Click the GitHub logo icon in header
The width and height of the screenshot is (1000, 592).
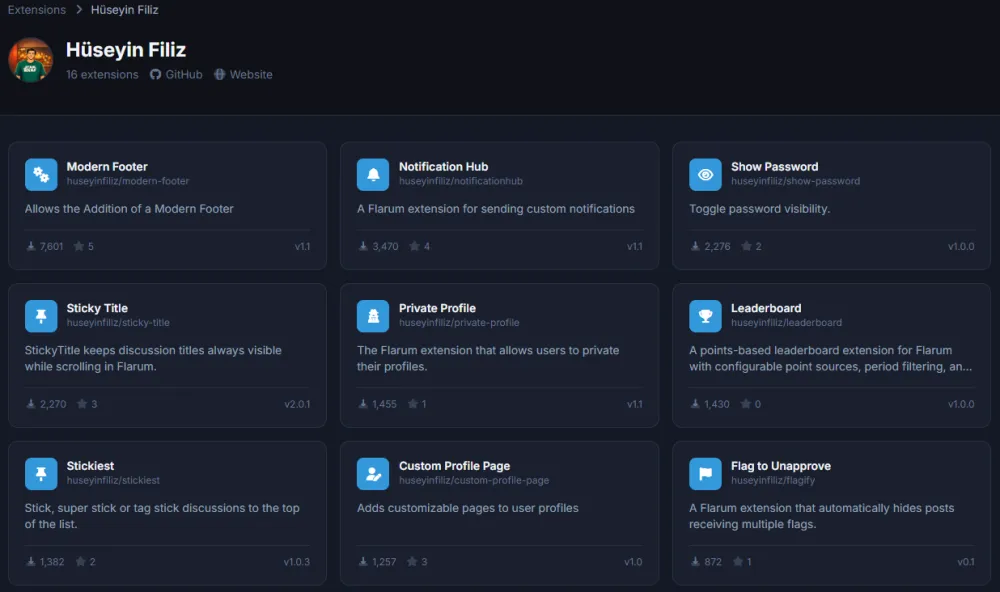[156, 75]
